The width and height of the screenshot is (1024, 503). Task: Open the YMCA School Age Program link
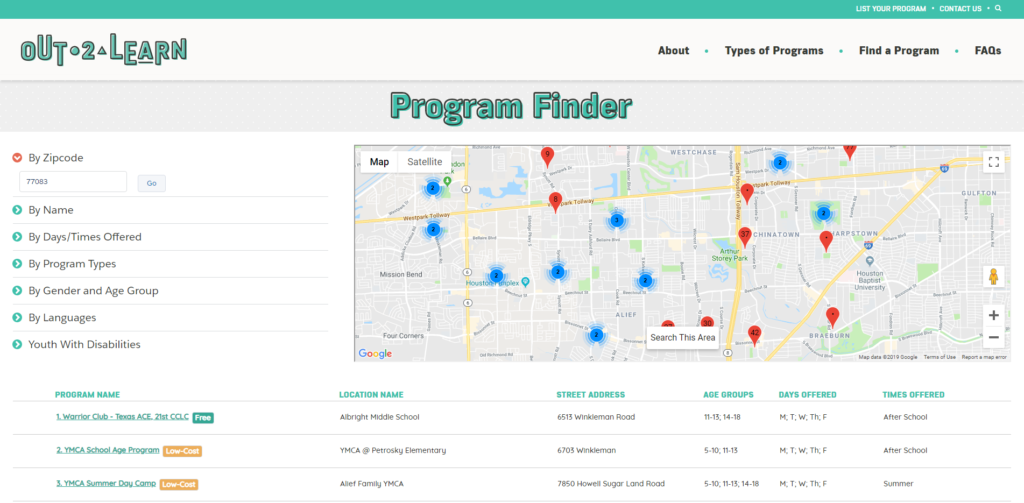(108, 450)
